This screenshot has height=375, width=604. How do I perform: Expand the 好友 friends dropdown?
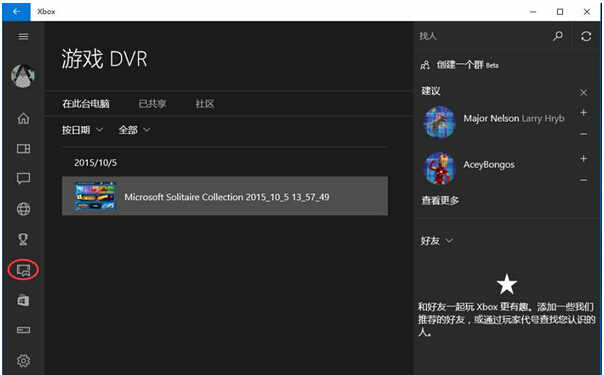pyautogui.click(x=436, y=241)
